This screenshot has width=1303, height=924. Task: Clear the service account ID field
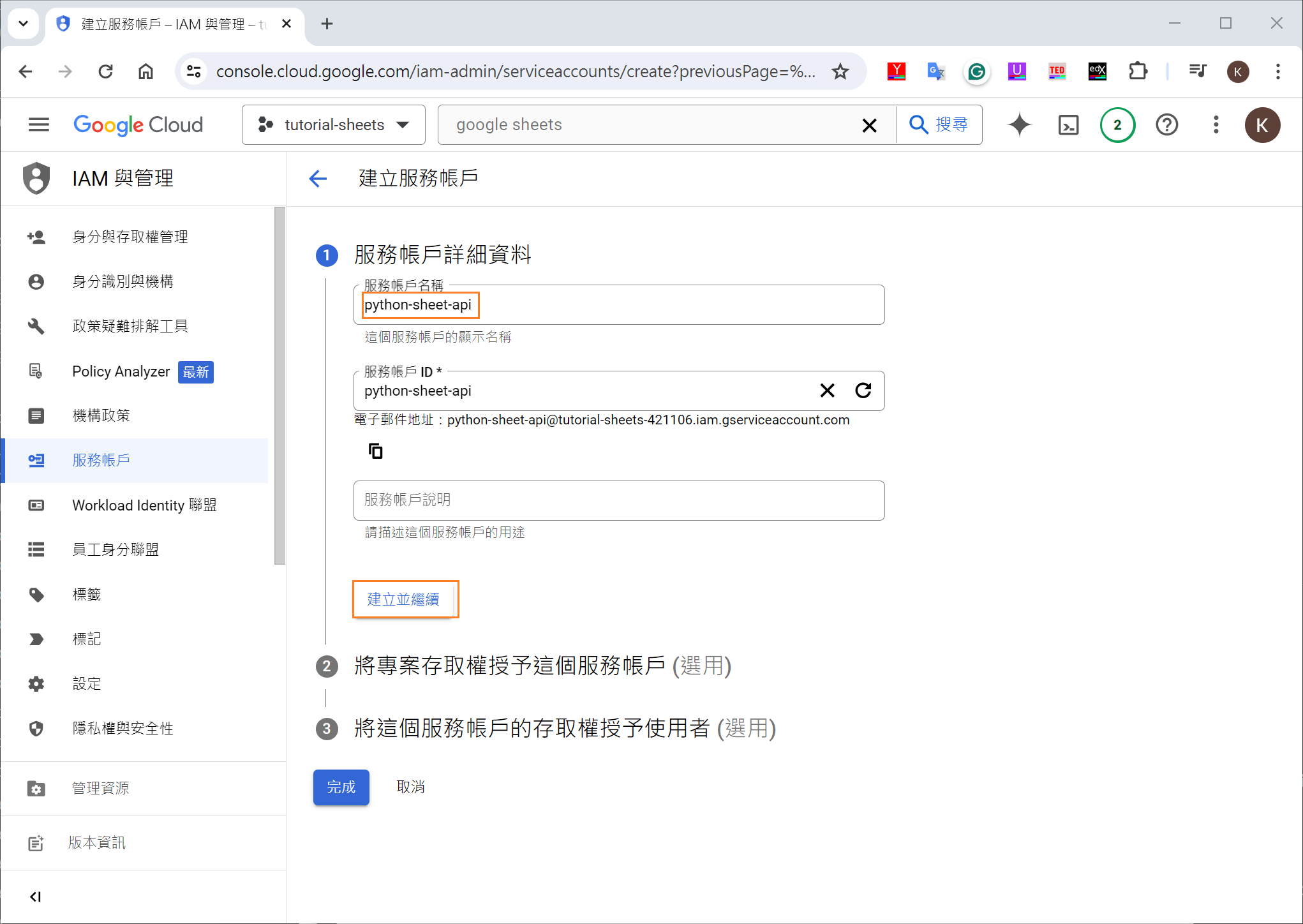pyautogui.click(x=827, y=391)
